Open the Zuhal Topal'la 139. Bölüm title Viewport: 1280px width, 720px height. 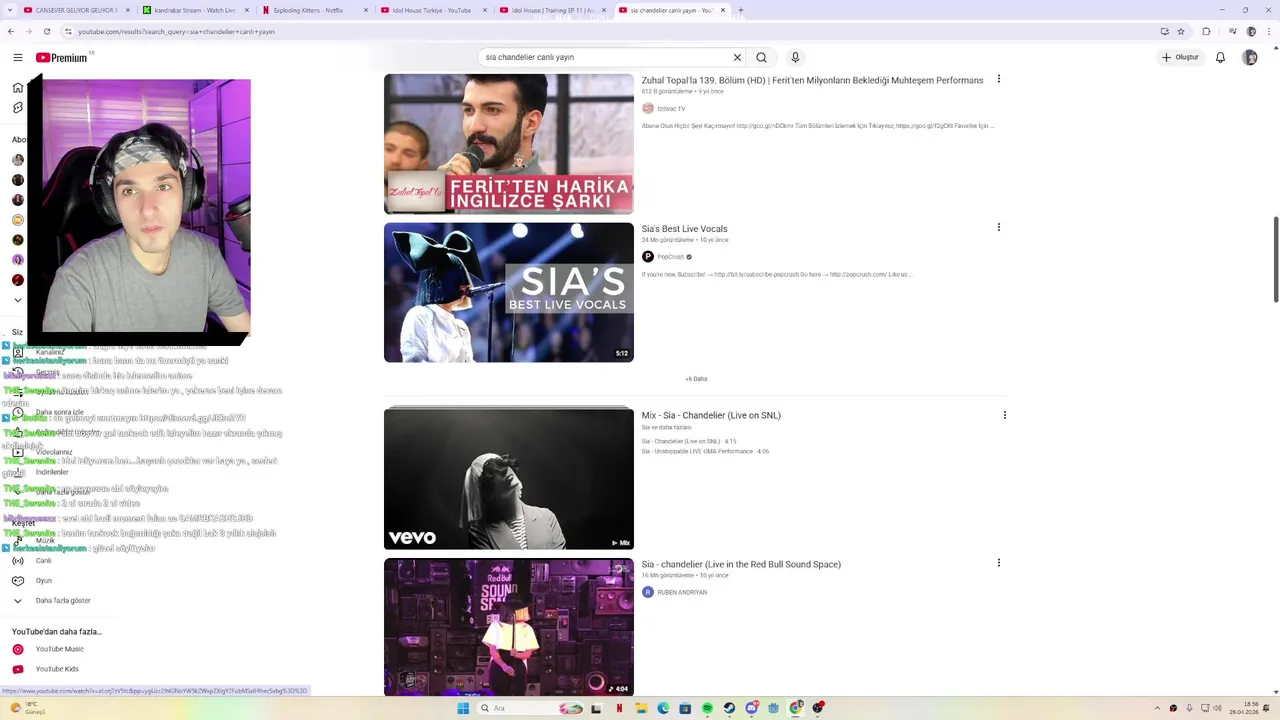(x=812, y=80)
